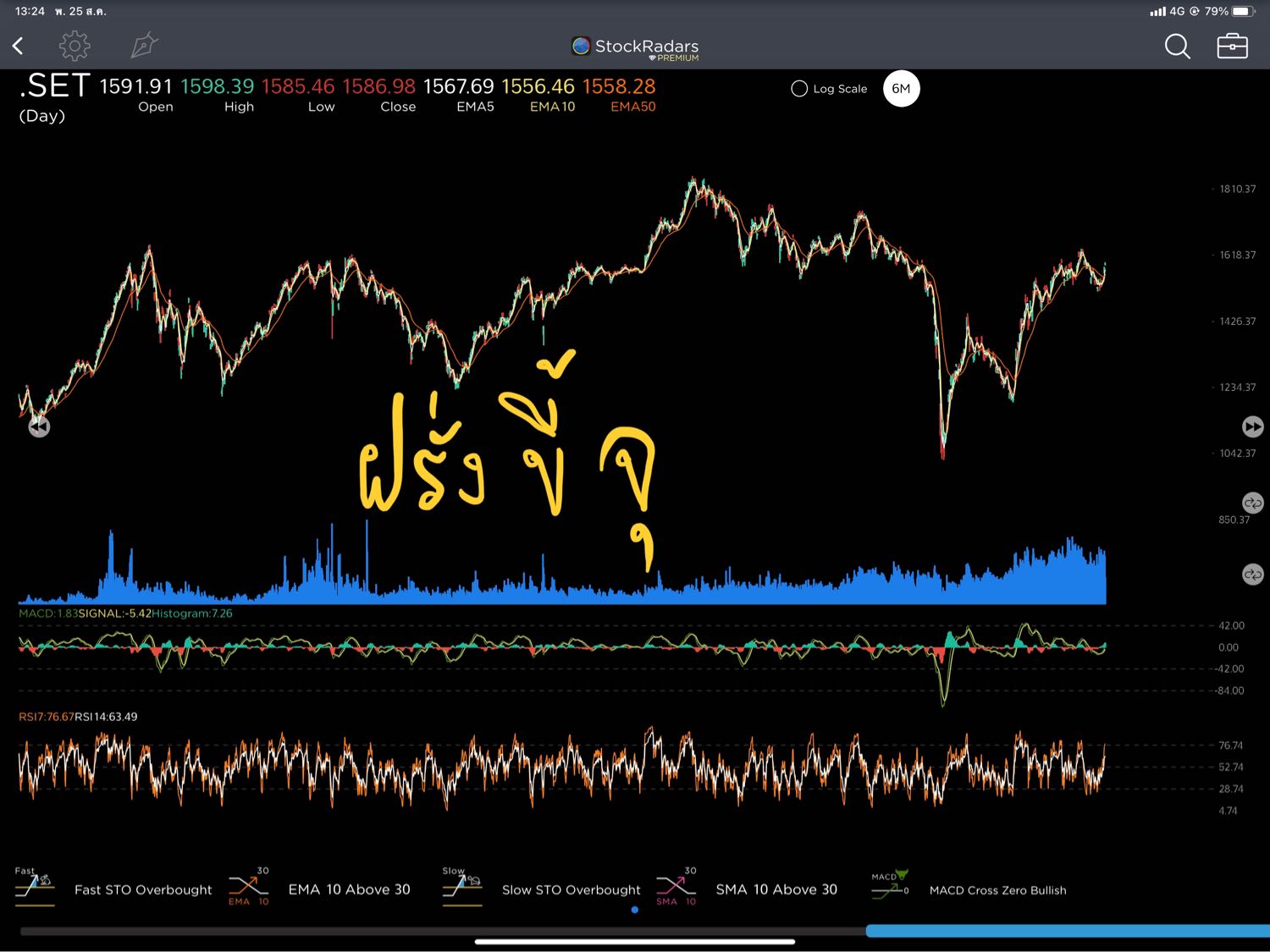The height and width of the screenshot is (952, 1270).
Task: Tap the Fast STO Overbought label
Action: (143, 890)
